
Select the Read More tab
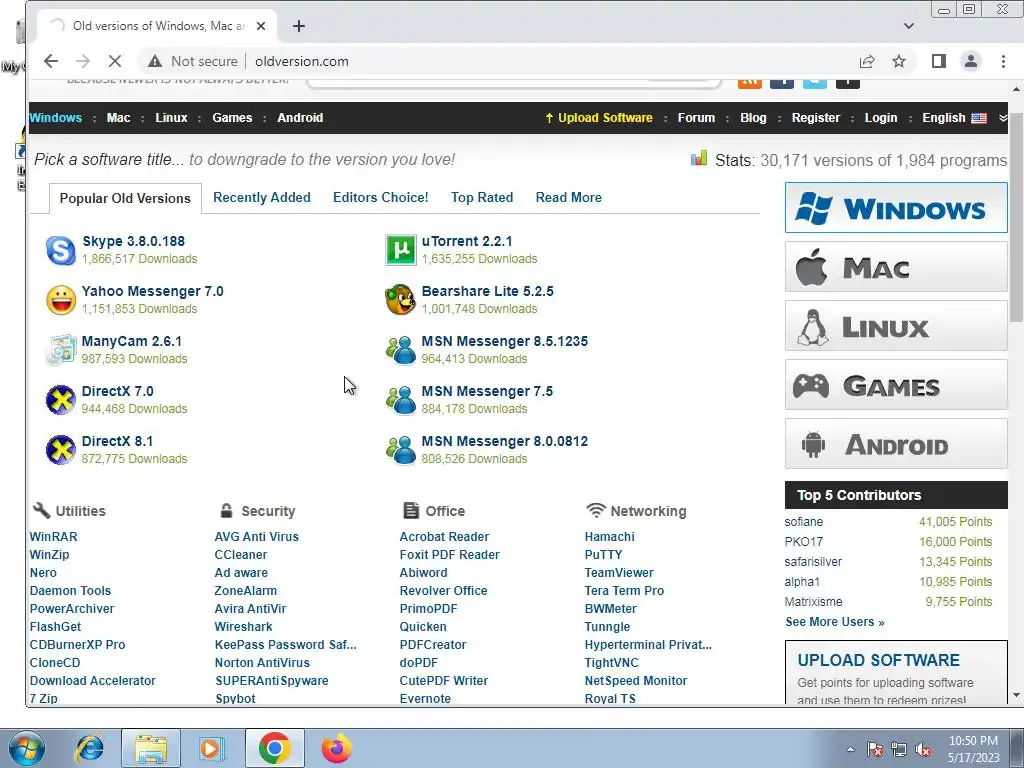point(569,197)
